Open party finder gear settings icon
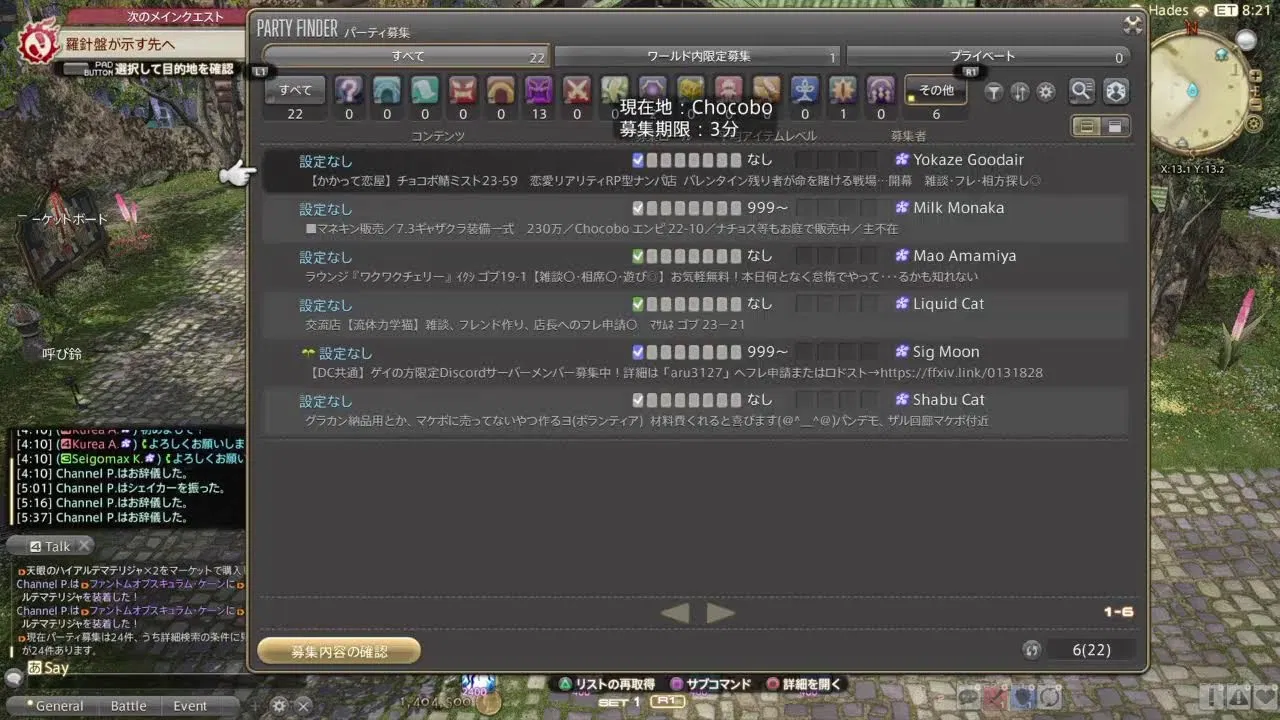1280x720 pixels. [x=1046, y=92]
